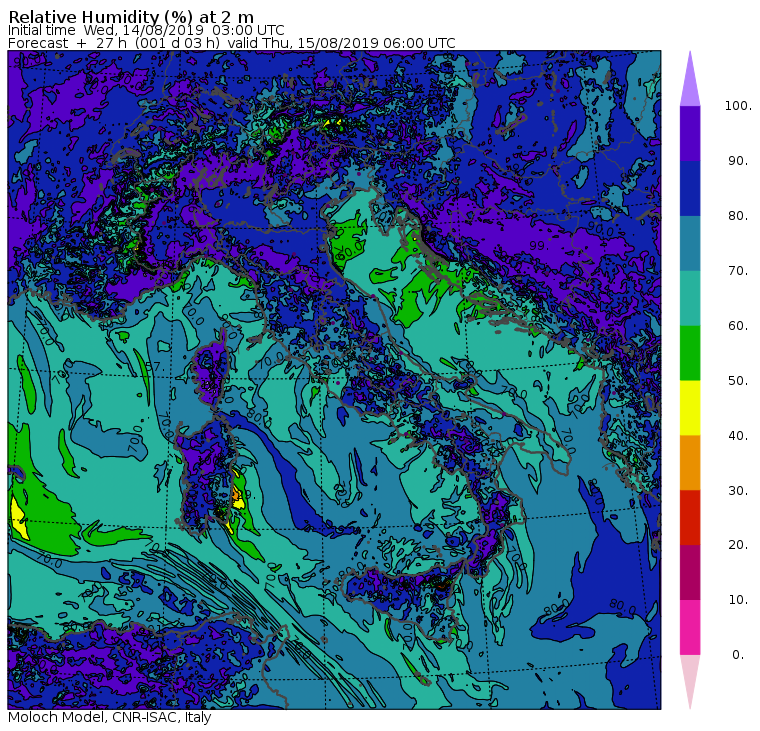Click the '40.' legend label
Screen dimensions: 760x731
click(738, 436)
